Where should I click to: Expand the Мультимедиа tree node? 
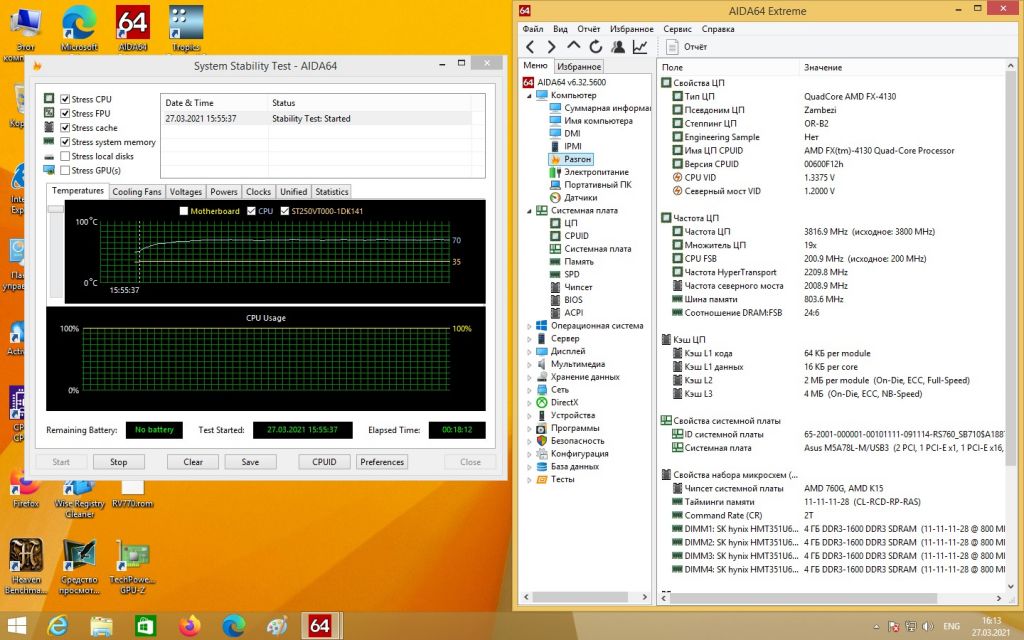tap(530, 364)
